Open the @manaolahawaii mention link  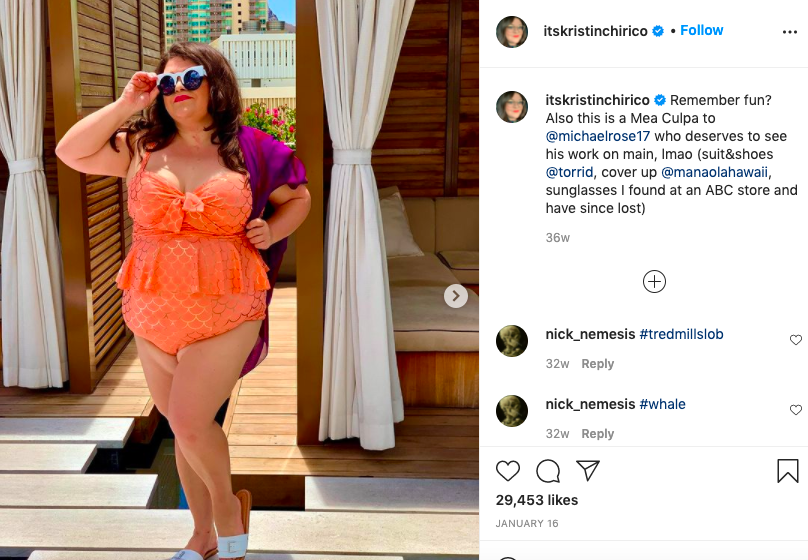click(x=714, y=172)
